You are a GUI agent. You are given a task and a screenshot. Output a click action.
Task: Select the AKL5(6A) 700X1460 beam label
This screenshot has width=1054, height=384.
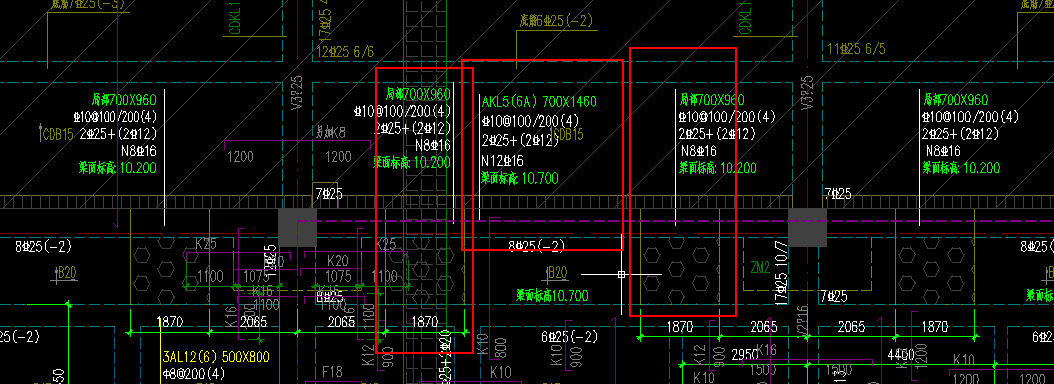coord(539,102)
